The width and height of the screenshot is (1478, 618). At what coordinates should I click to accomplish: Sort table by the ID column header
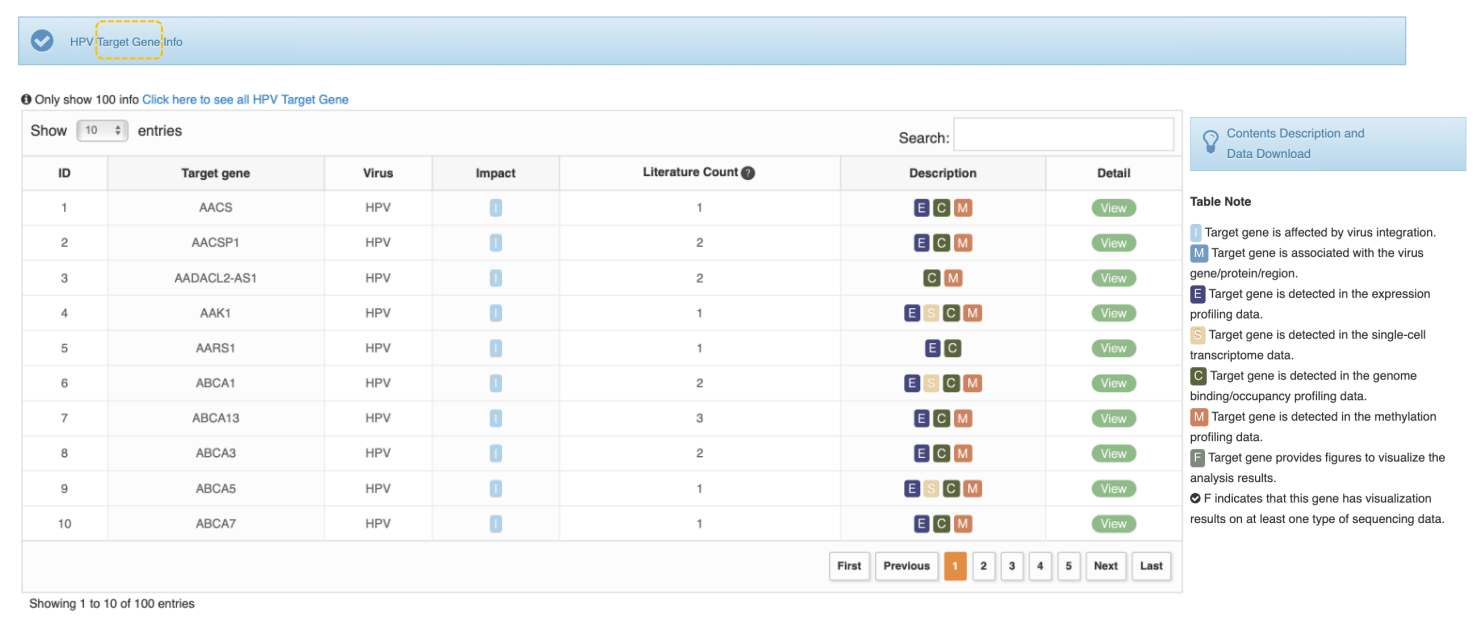click(x=64, y=173)
